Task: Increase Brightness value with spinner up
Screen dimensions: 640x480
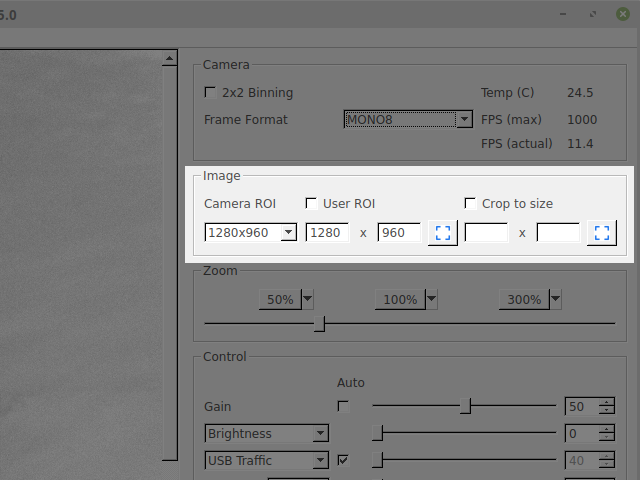Action: 607,429
